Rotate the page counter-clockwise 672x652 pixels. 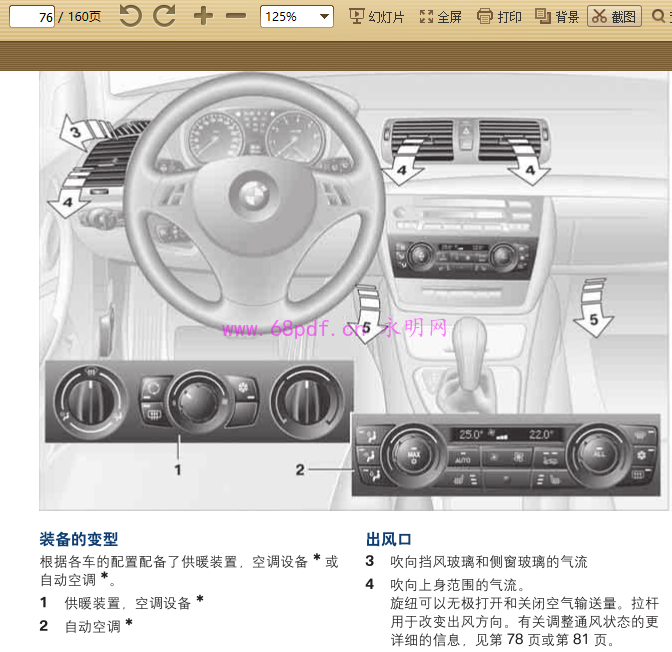130,16
